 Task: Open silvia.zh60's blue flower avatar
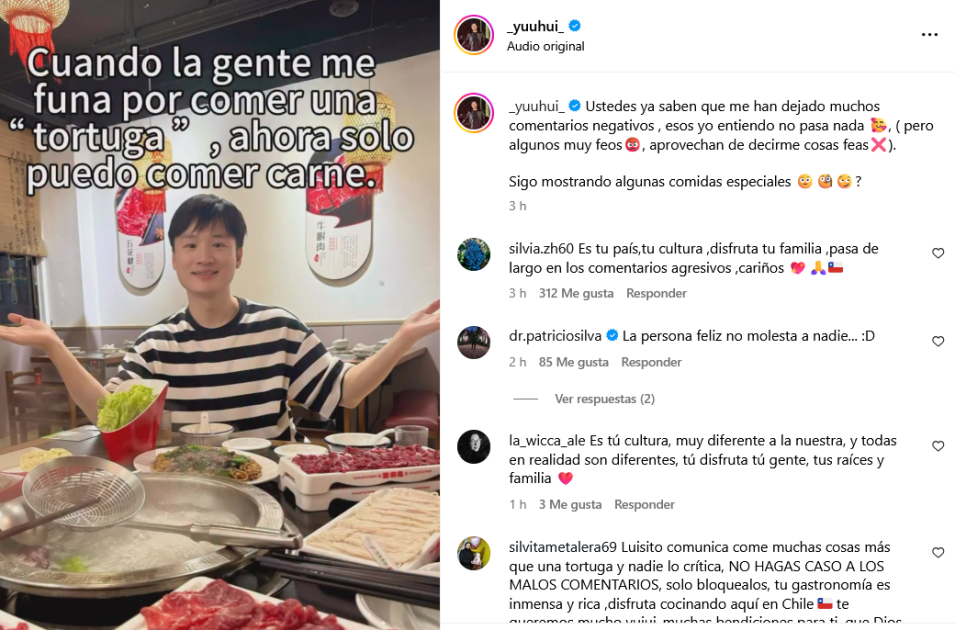coord(474,254)
